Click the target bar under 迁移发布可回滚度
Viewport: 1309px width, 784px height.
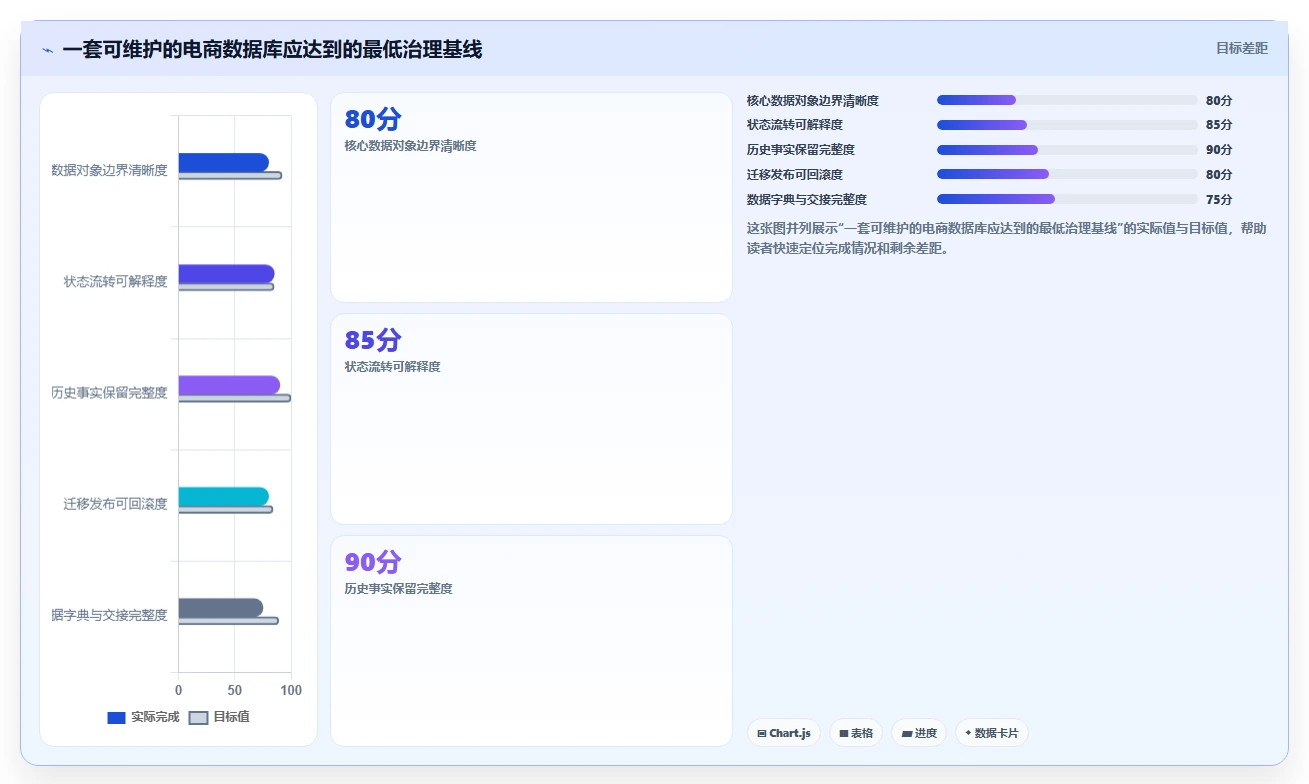(226, 510)
